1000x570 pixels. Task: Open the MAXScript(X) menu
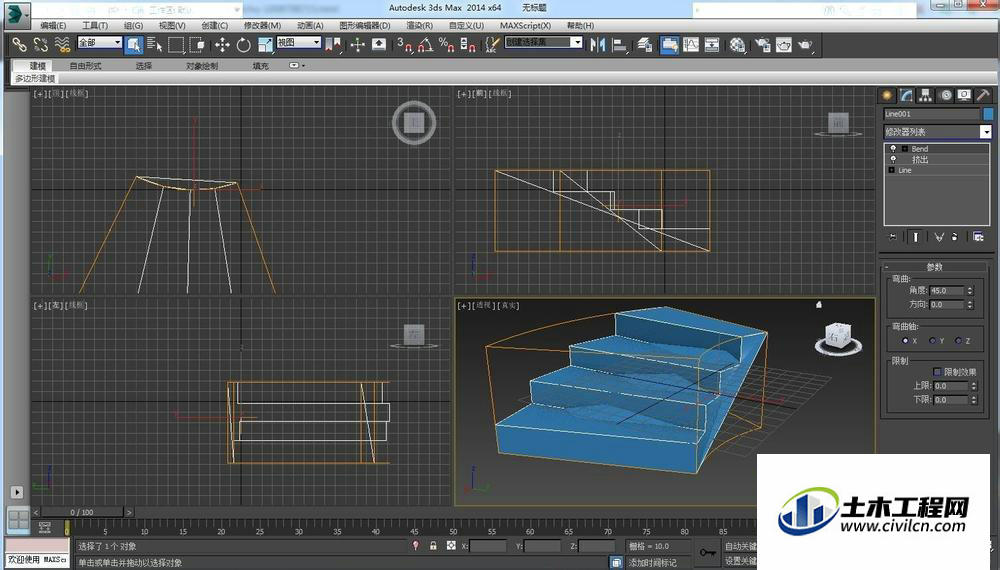tap(525, 26)
